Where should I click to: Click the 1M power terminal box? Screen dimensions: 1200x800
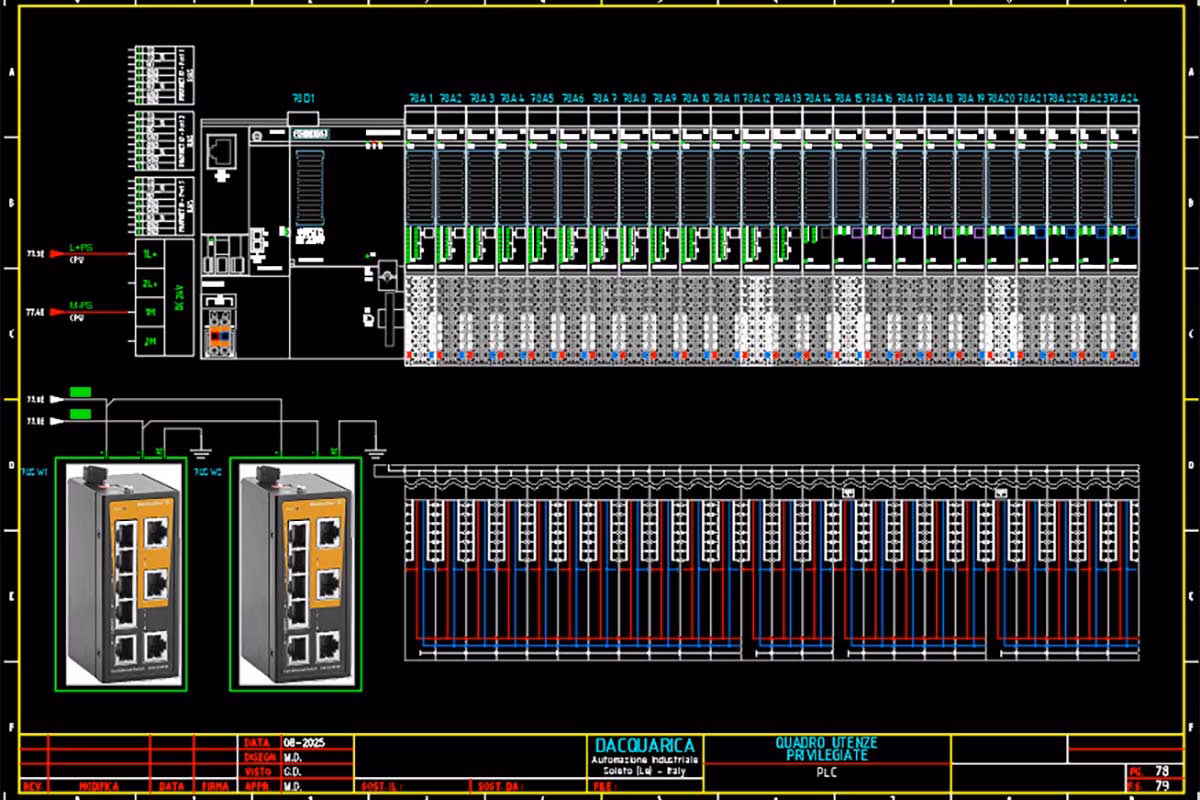(152, 313)
